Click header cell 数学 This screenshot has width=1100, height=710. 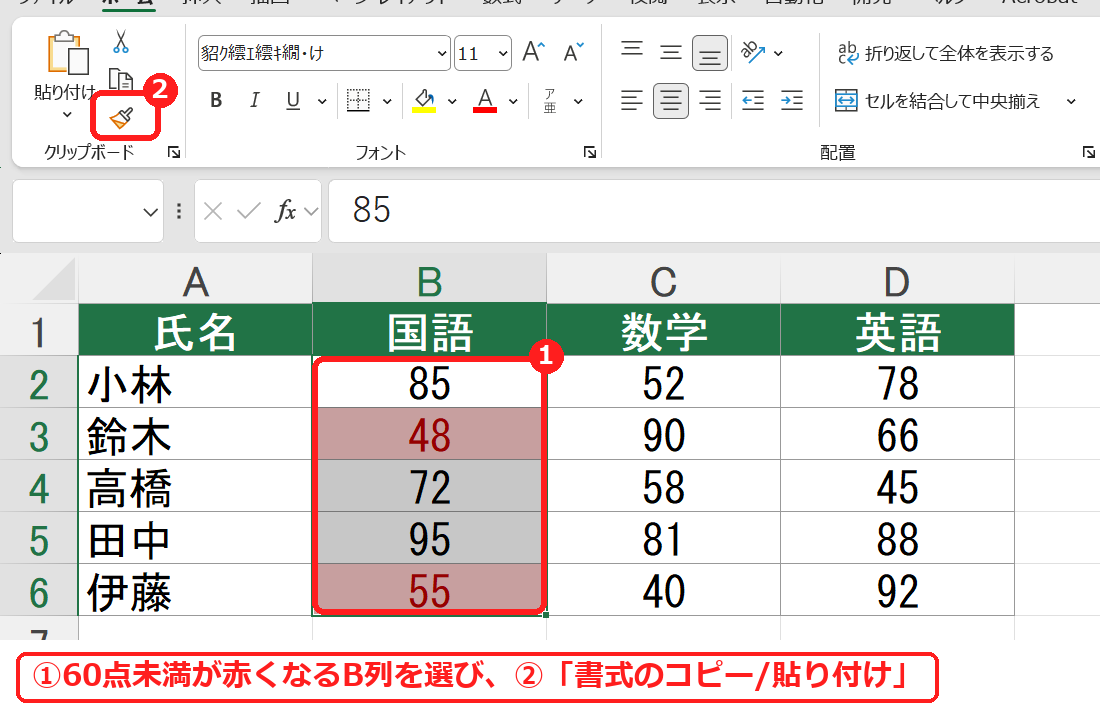click(x=663, y=330)
